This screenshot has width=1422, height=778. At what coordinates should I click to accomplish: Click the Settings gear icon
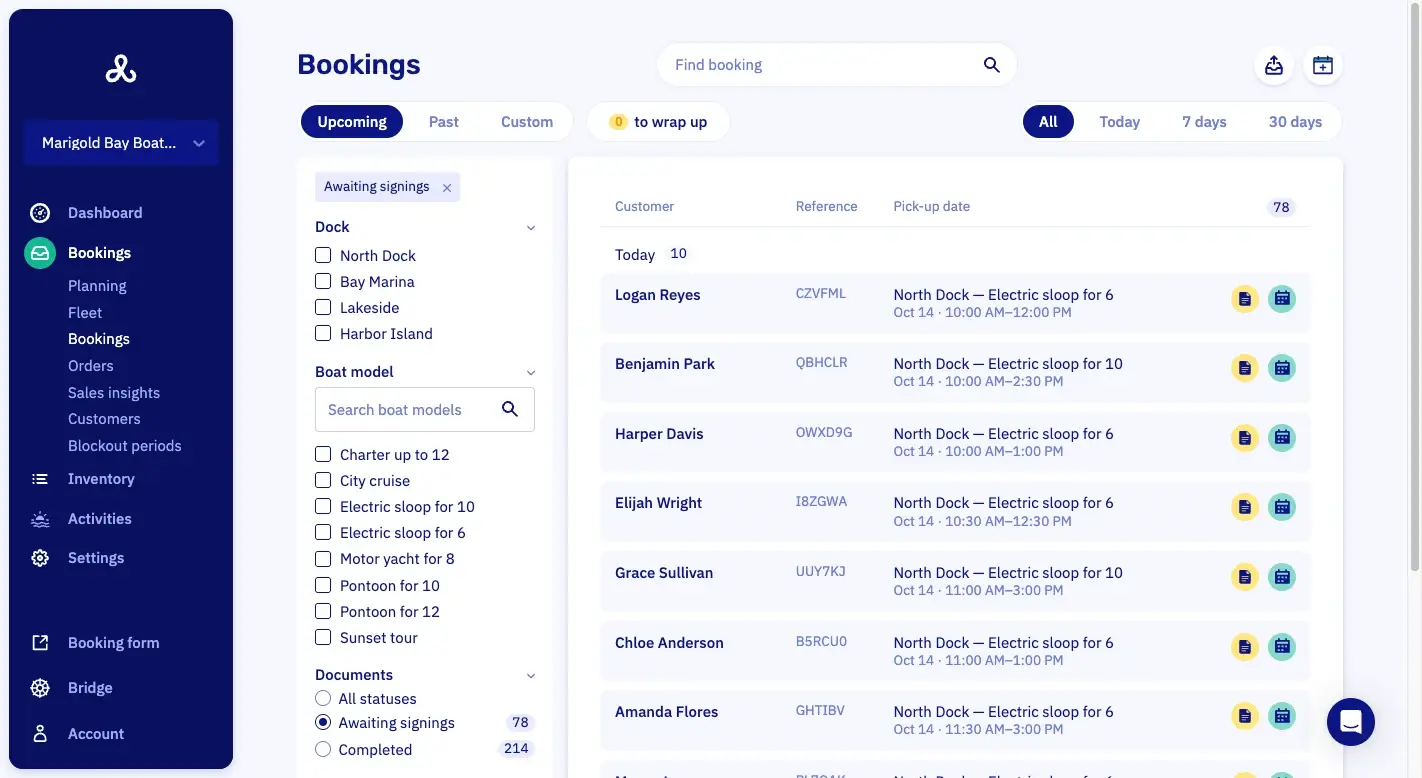(x=40, y=558)
